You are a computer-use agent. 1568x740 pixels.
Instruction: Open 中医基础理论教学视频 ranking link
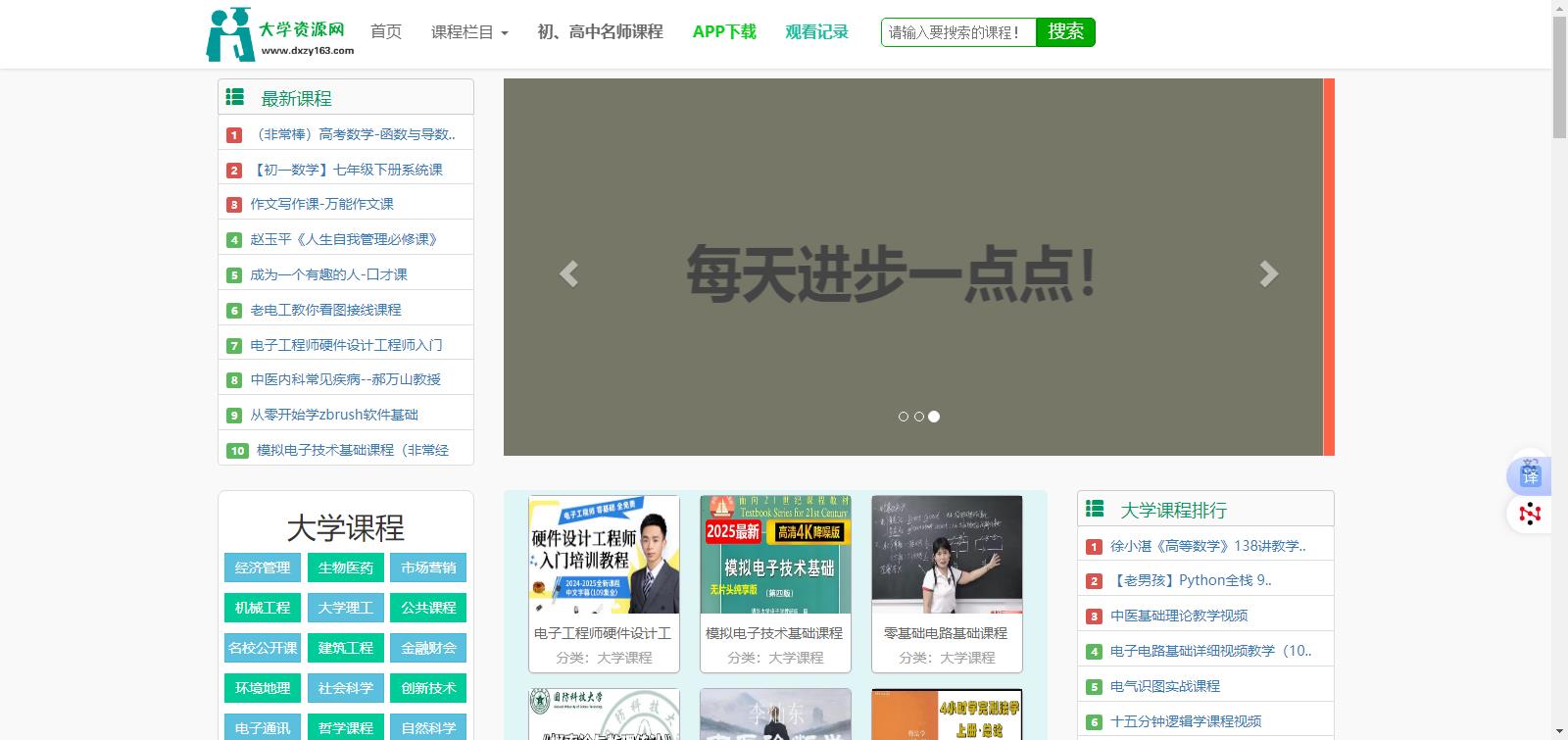1179,616
